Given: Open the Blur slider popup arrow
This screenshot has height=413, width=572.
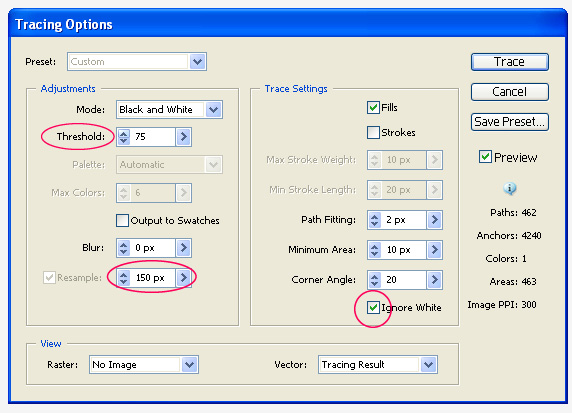Looking at the screenshot, I should (183, 248).
